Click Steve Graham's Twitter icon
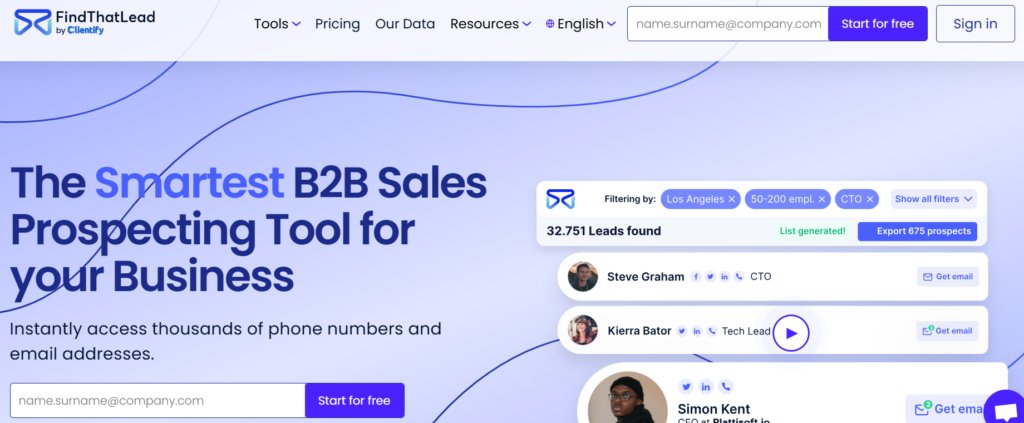This screenshot has height=423, width=1024. [710, 277]
